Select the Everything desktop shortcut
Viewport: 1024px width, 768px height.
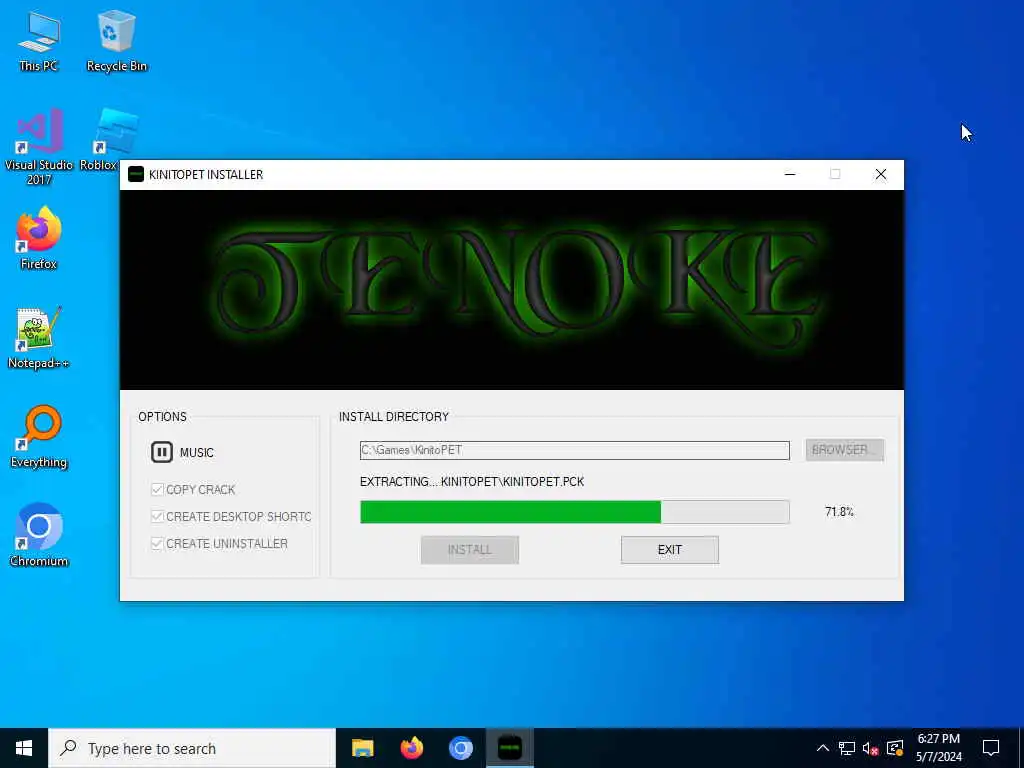[x=39, y=437]
